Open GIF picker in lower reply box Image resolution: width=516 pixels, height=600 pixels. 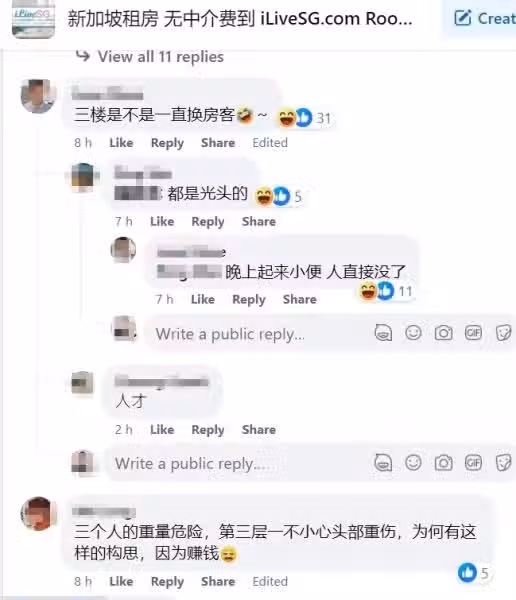474,463
